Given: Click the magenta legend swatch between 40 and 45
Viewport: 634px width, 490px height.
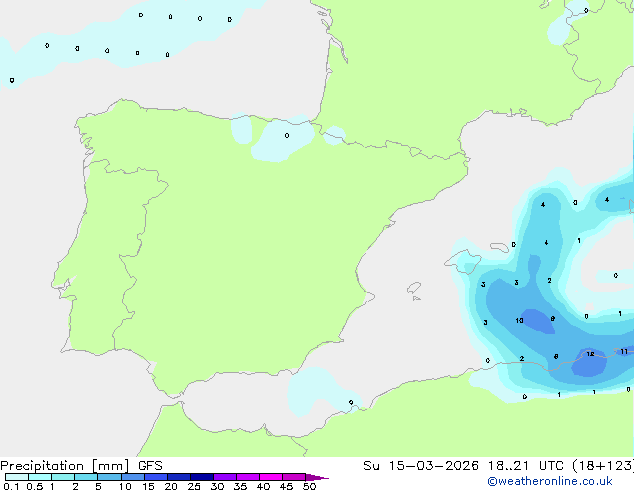Looking at the screenshot, I should (x=271, y=477).
